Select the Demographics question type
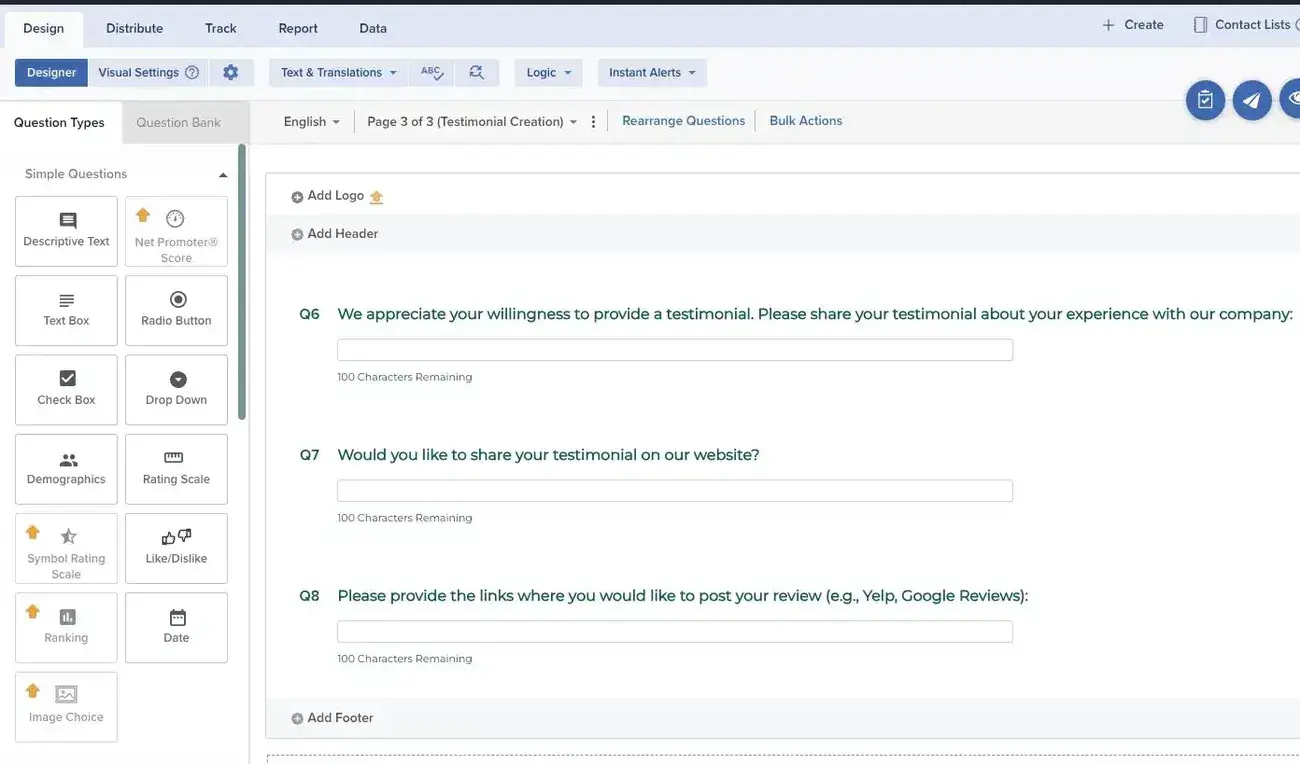 pyautogui.click(x=65, y=467)
